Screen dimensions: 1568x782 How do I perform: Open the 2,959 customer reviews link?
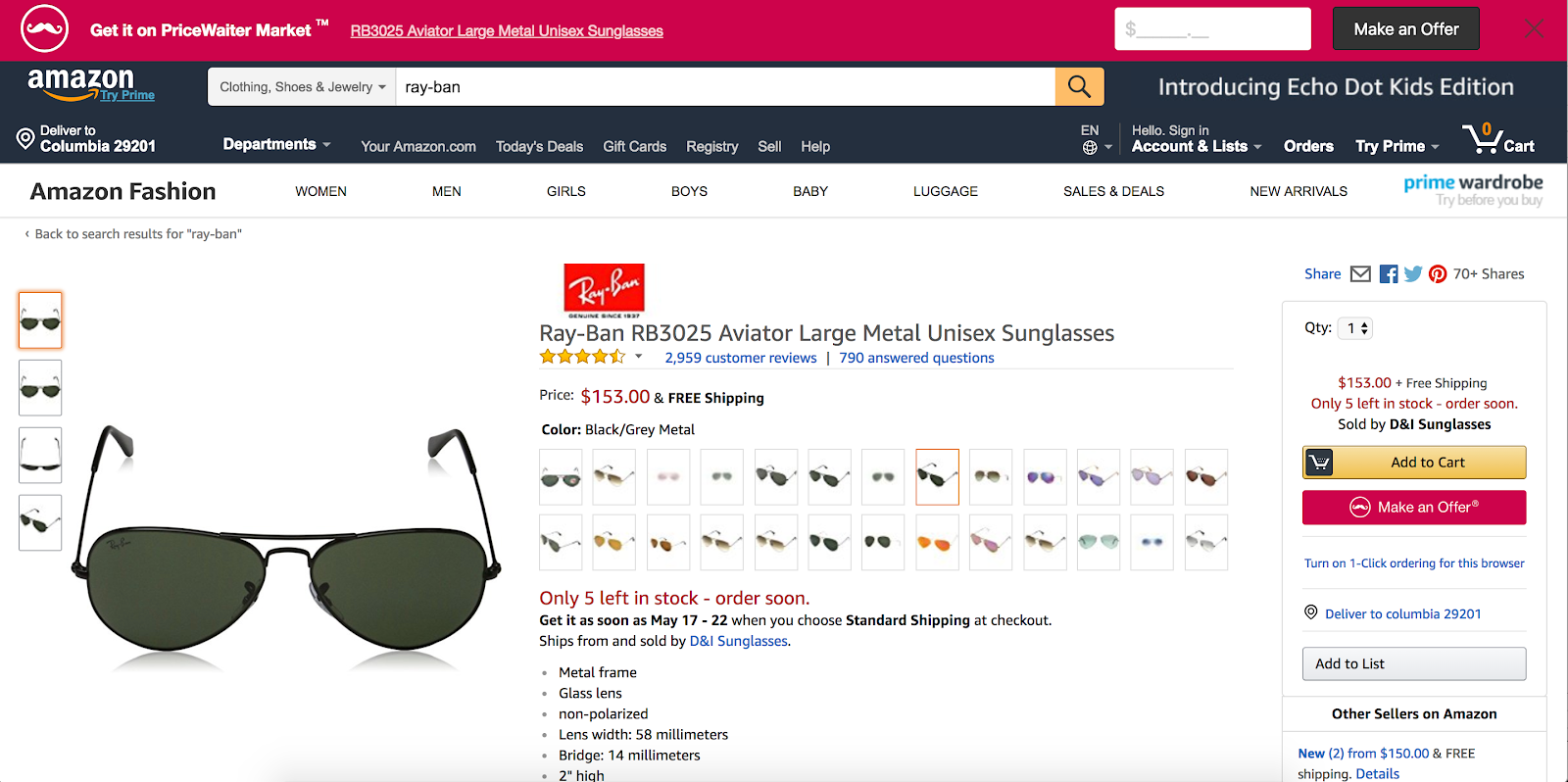point(740,359)
